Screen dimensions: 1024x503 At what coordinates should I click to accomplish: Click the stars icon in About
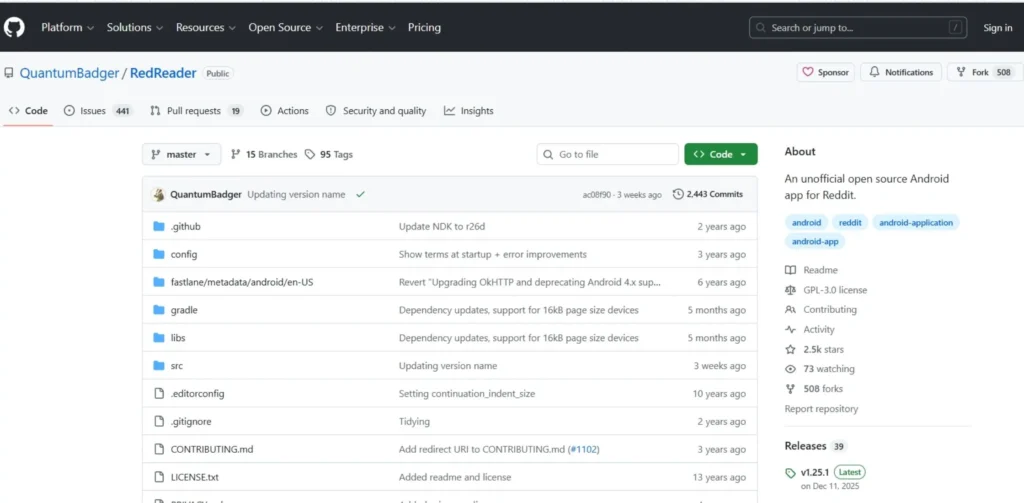[791, 349]
